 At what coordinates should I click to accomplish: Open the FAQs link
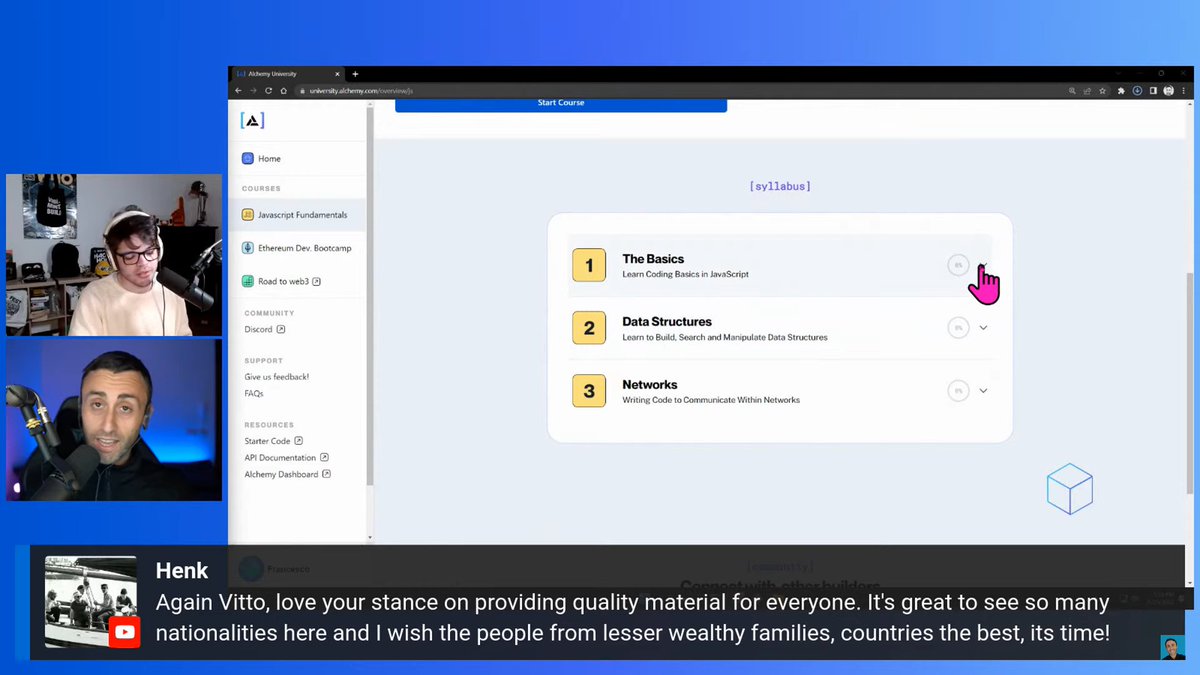tap(254, 394)
